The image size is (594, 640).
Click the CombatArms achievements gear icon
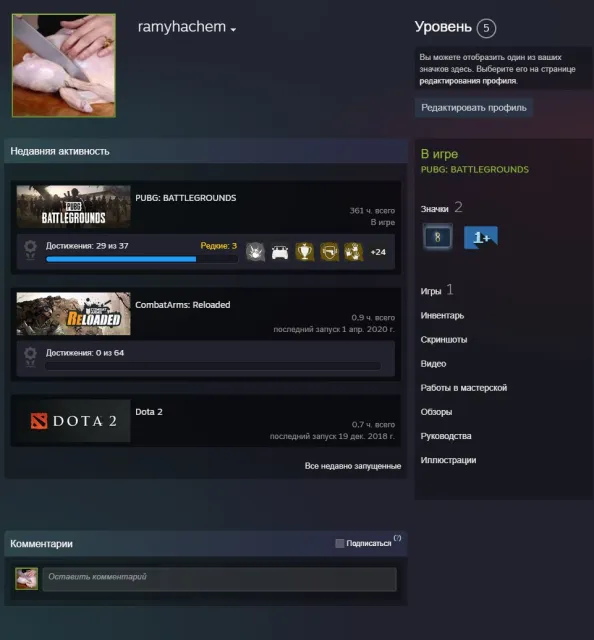30,357
